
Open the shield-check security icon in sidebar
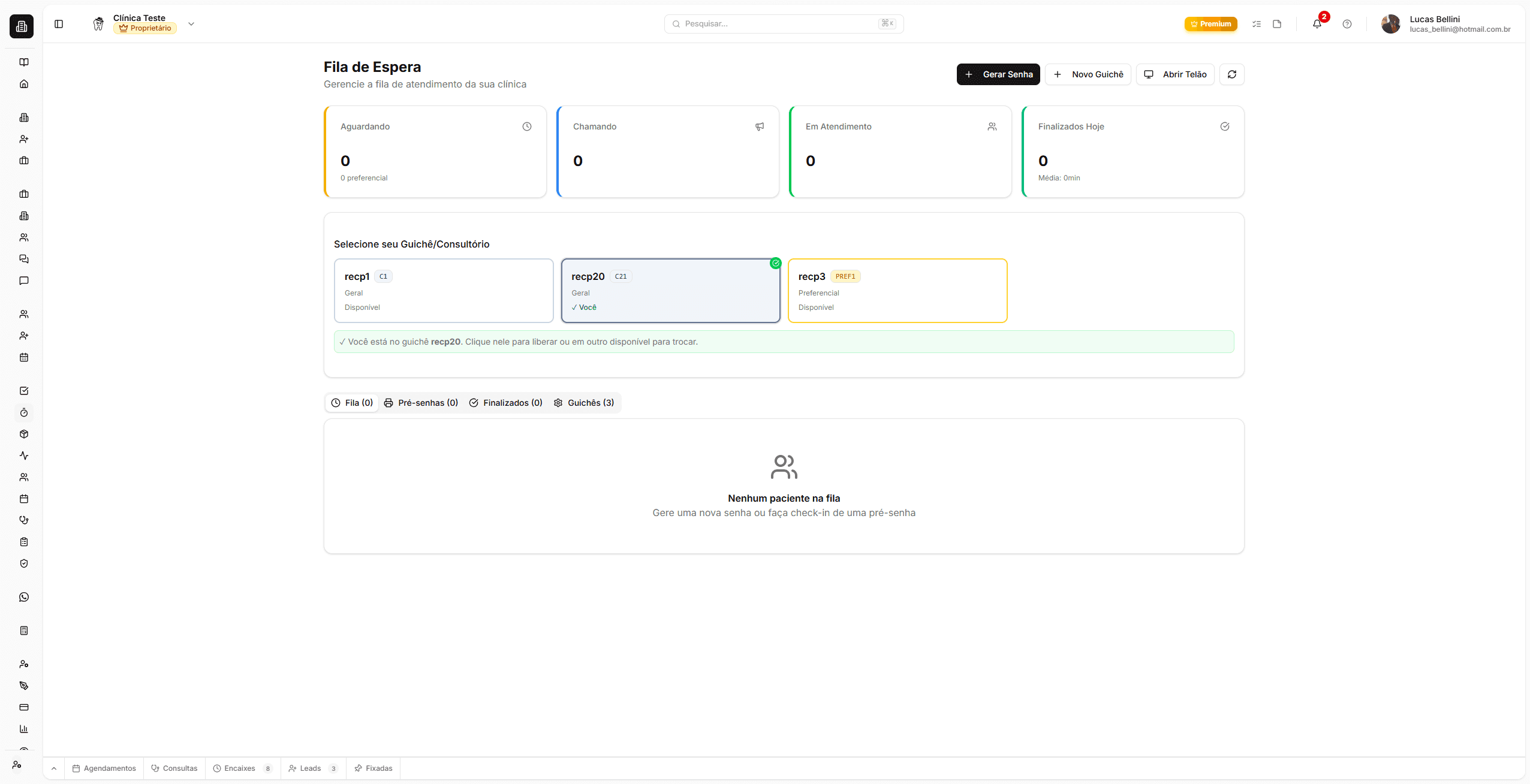pyautogui.click(x=24, y=563)
